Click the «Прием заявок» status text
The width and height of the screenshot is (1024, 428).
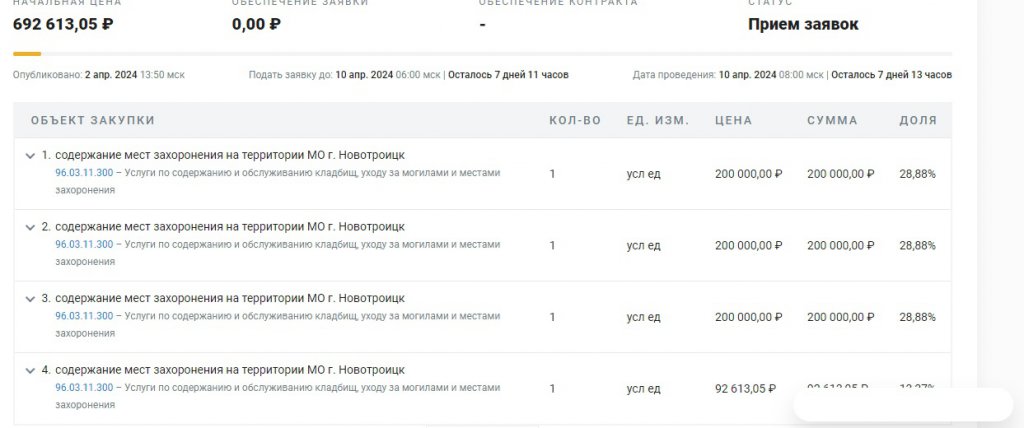[x=803, y=24]
